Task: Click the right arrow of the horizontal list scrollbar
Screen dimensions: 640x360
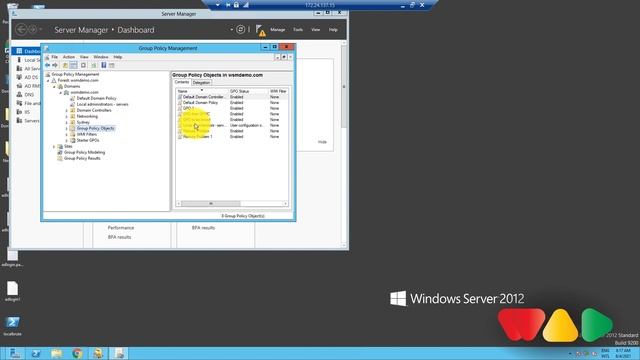Action: pyautogui.click(x=285, y=203)
